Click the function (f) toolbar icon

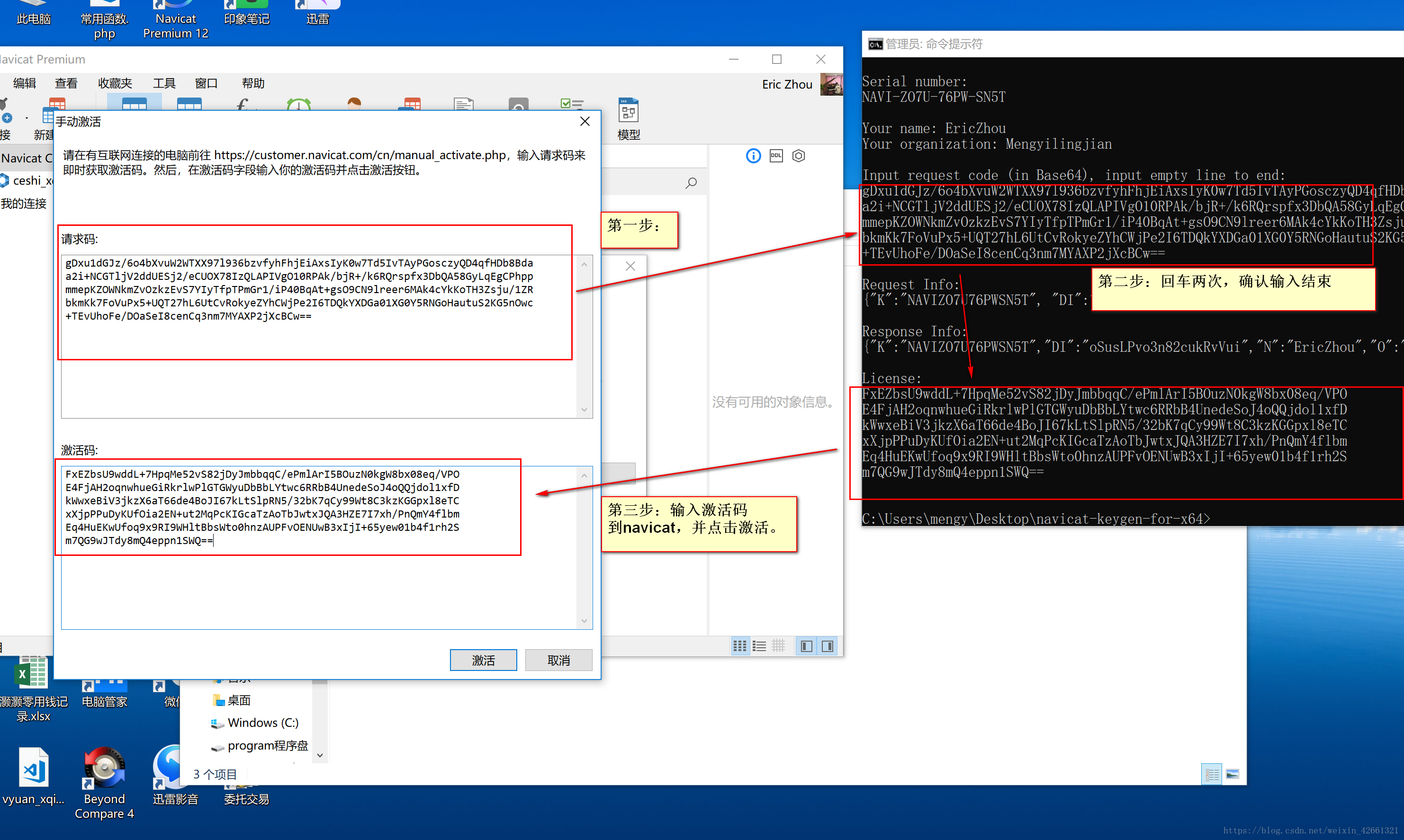coord(243,104)
